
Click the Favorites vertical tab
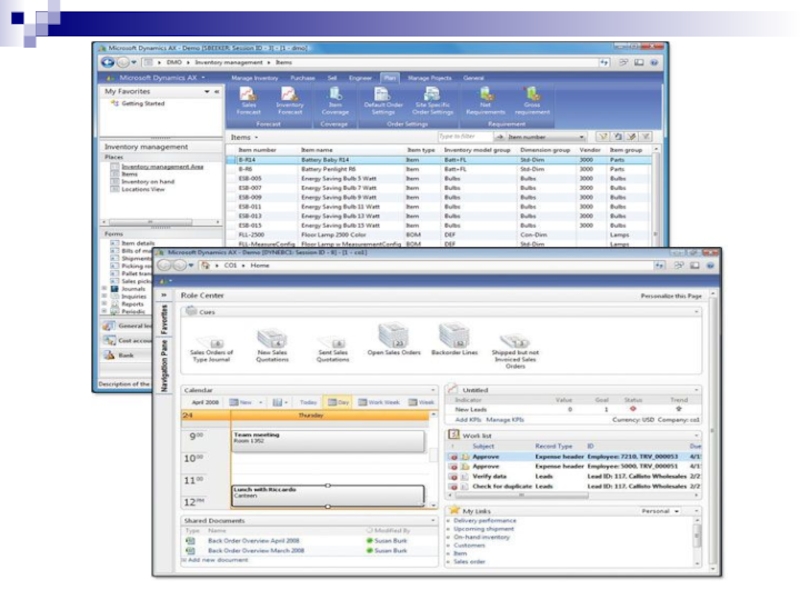point(164,319)
